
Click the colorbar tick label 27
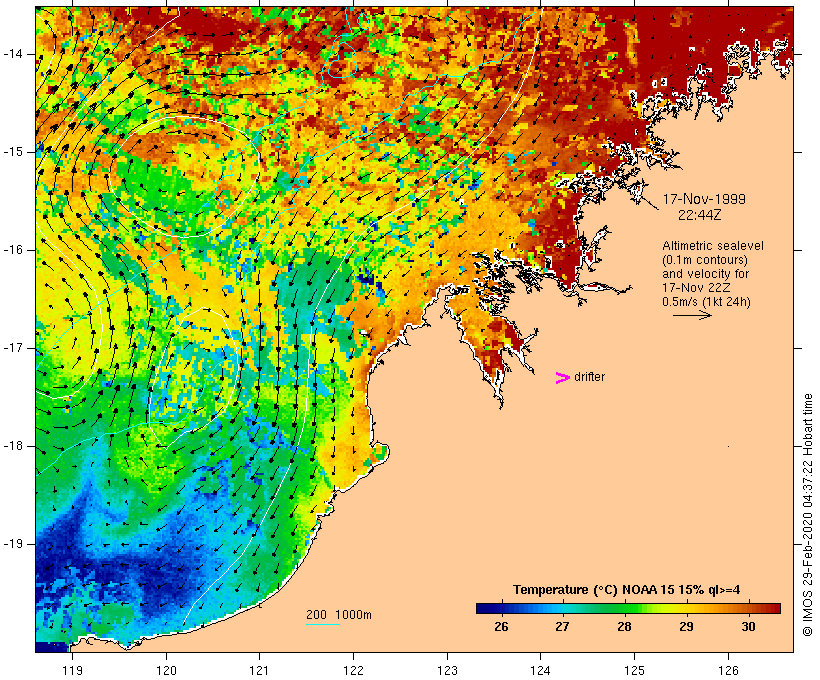pos(562,627)
